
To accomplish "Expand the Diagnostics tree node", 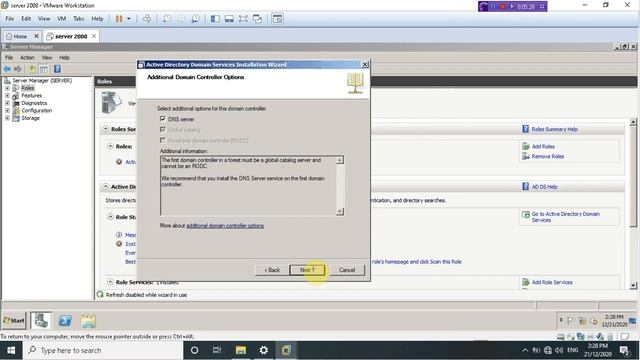I will click(7, 103).
